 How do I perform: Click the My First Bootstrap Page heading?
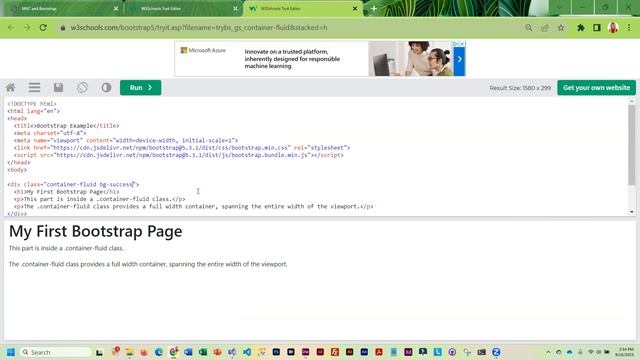point(96,231)
